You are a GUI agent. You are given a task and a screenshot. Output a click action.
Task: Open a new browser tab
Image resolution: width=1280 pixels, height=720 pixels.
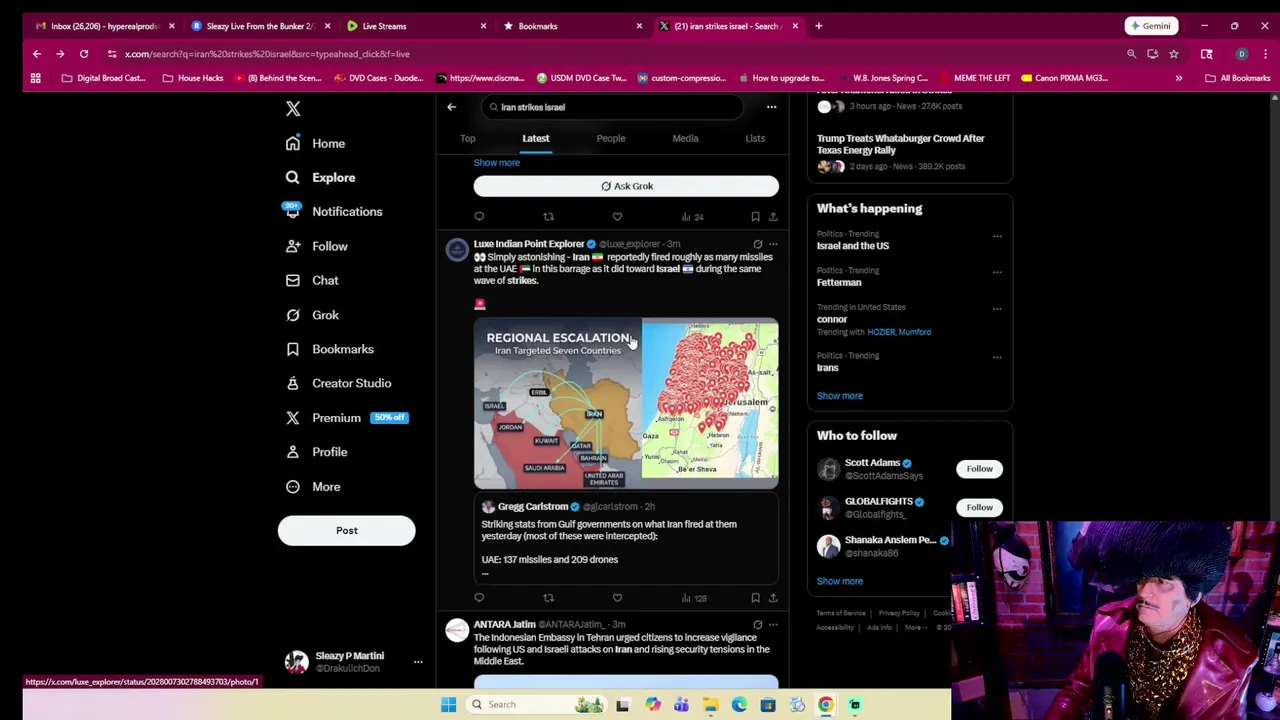tap(818, 26)
